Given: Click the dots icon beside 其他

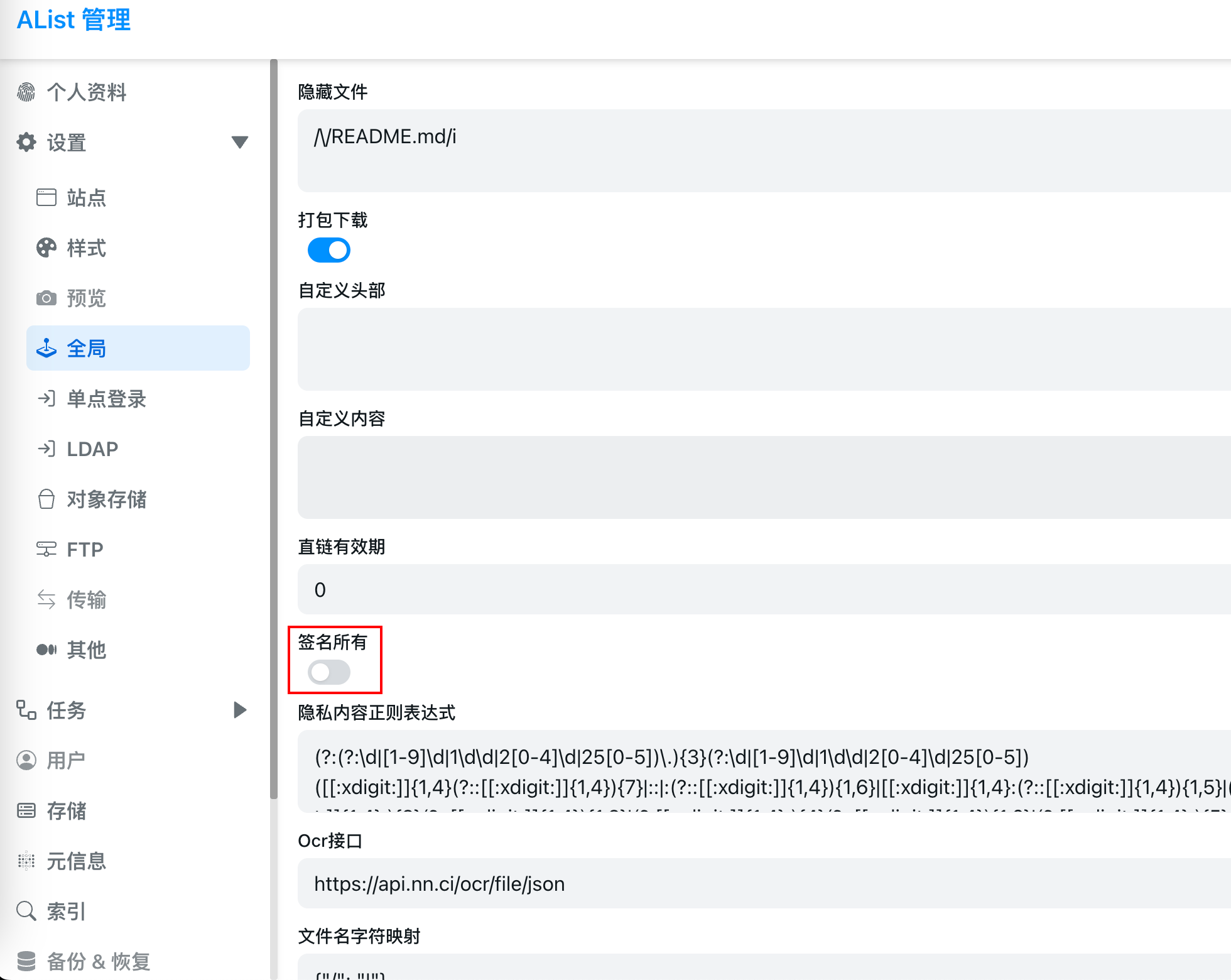Looking at the screenshot, I should [x=46, y=650].
